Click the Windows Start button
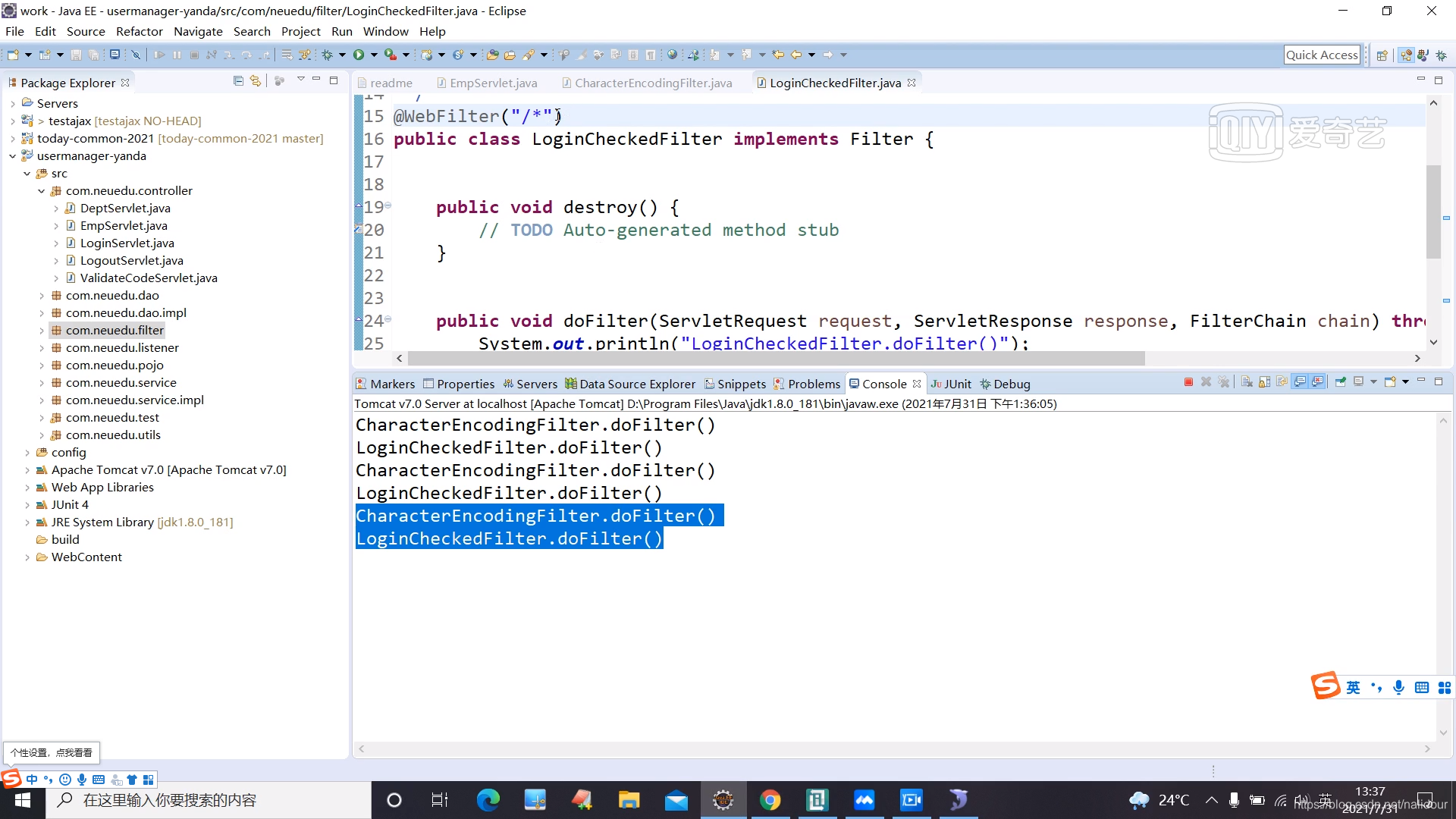Image resolution: width=1456 pixels, height=819 pixels. tap(23, 800)
